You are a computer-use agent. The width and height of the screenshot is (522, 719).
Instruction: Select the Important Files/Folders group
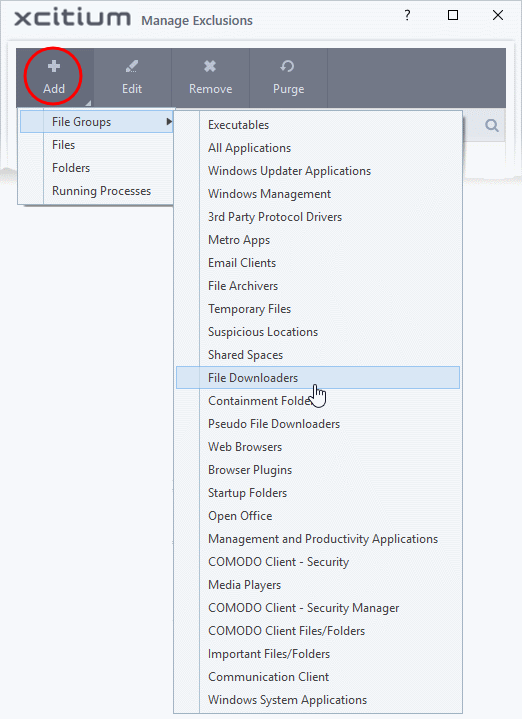pos(318,653)
